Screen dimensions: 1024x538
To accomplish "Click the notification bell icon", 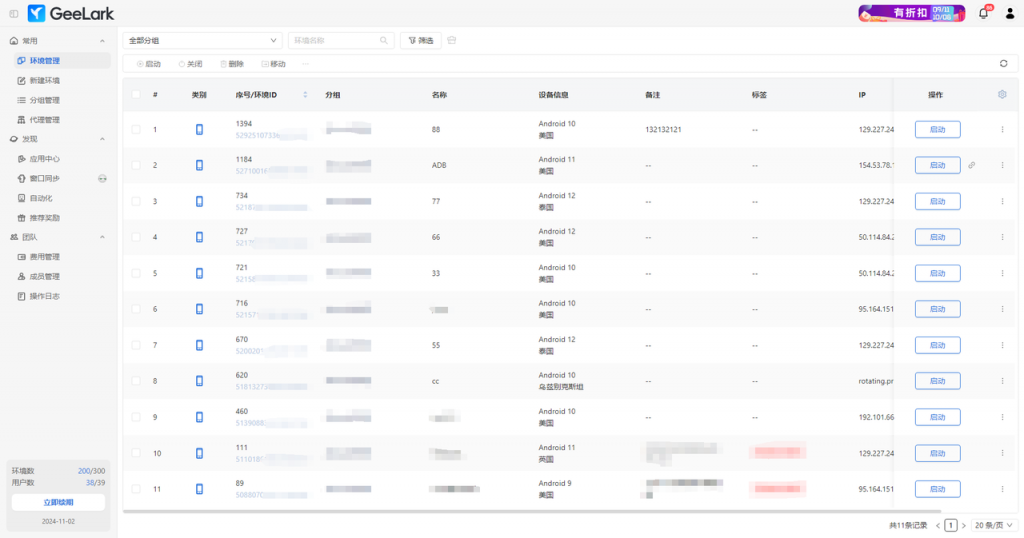I will 983,13.
